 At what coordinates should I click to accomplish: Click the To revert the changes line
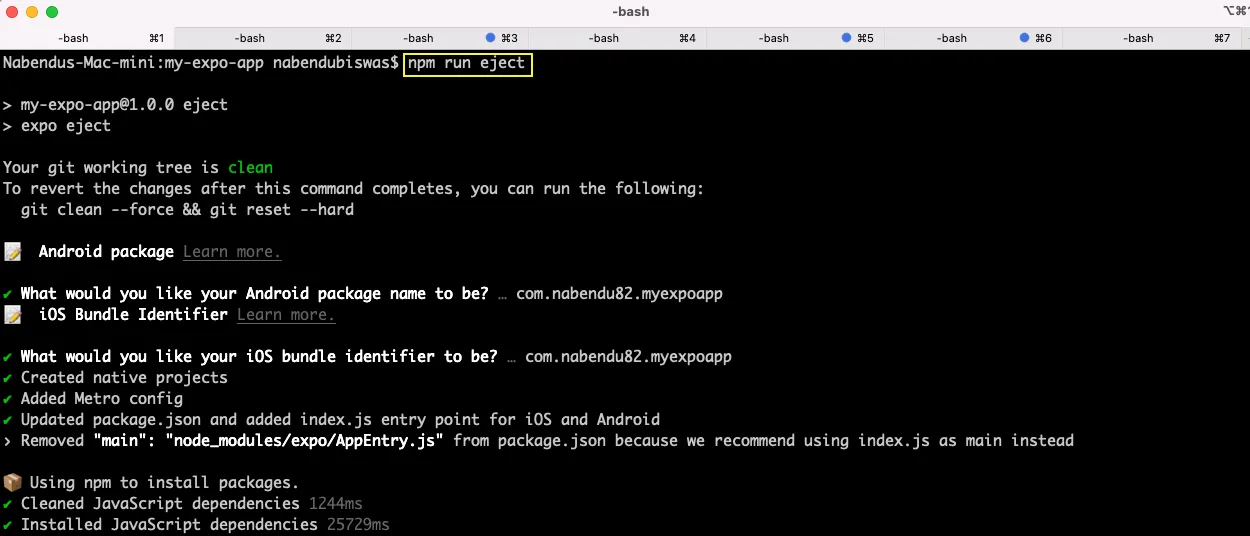pos(354,189)
